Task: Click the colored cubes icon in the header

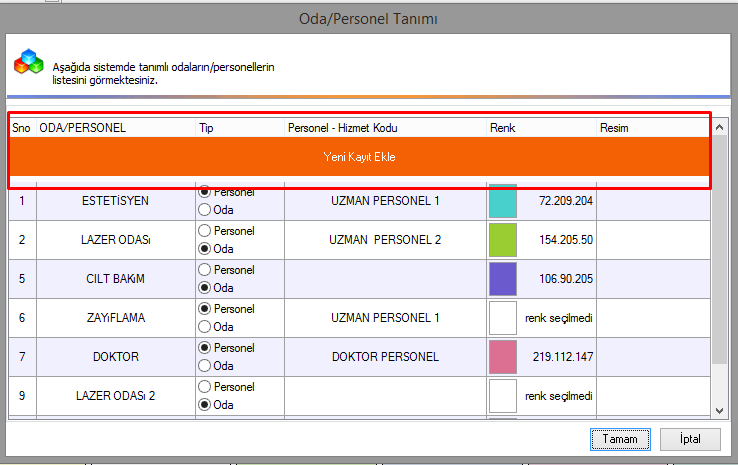Action: click(x=28, y=63)
